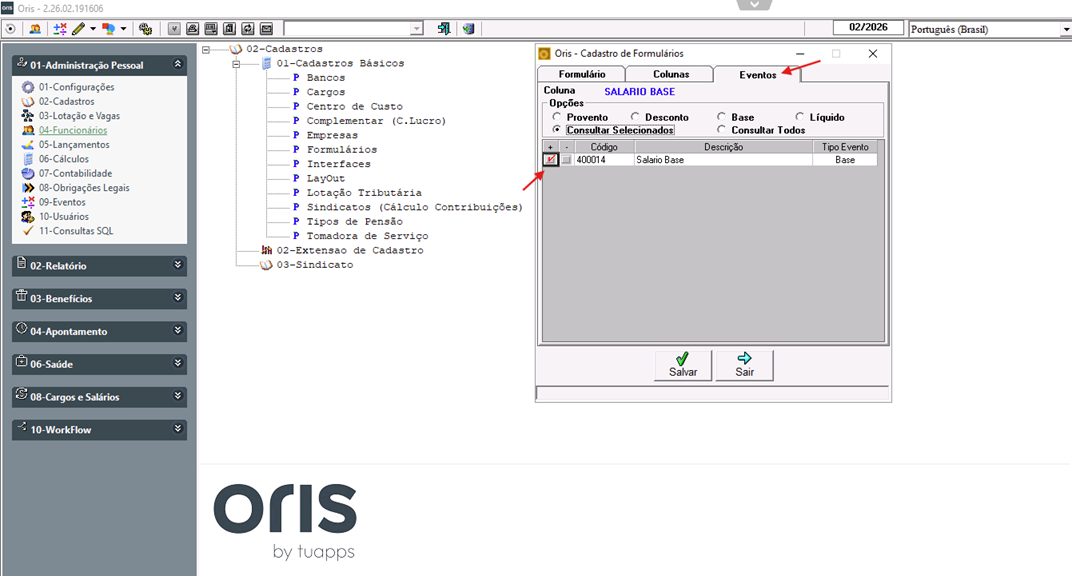Select the Base radio option
This screenshot has height=576, width=1072.
pyautogui.click(x=721, y=117)
